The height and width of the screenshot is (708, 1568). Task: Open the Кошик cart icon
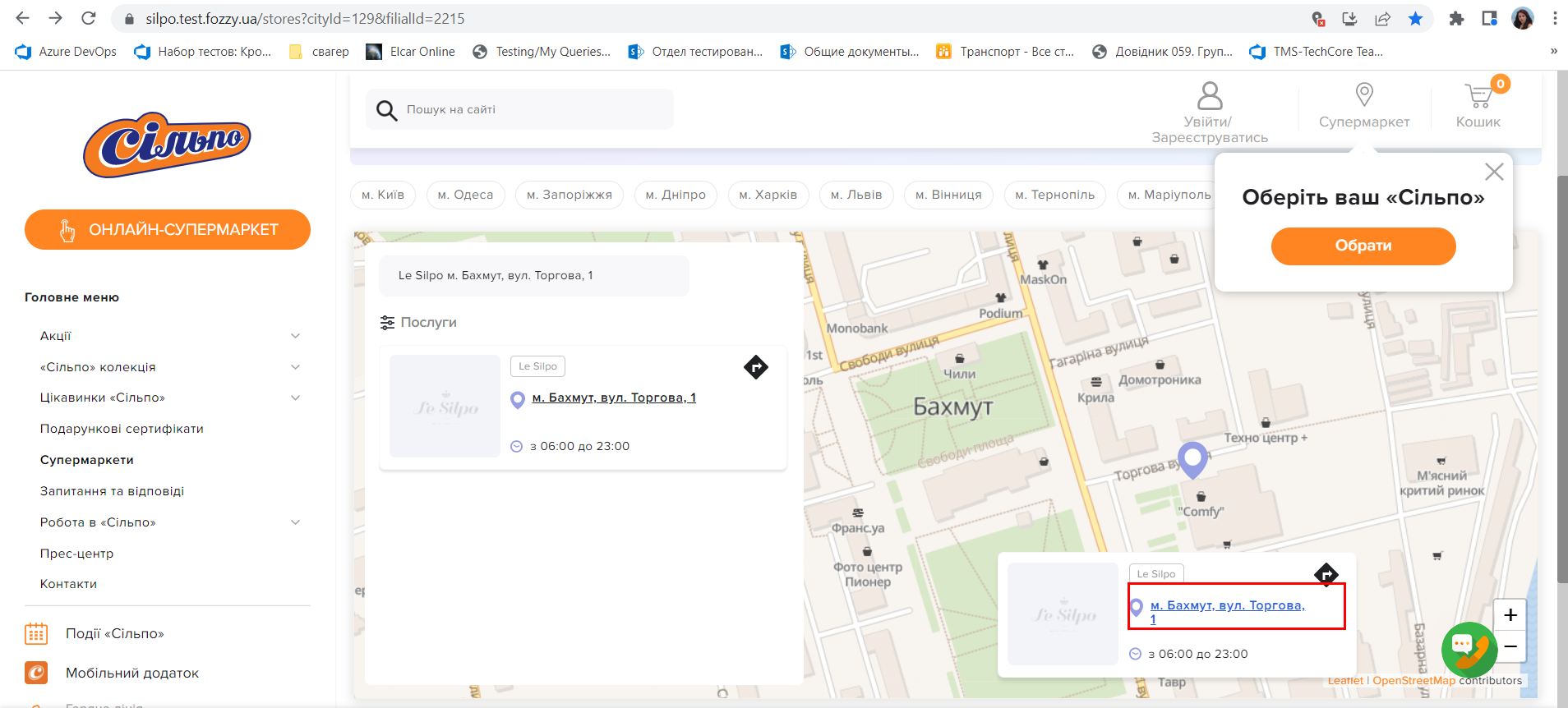1478,96
